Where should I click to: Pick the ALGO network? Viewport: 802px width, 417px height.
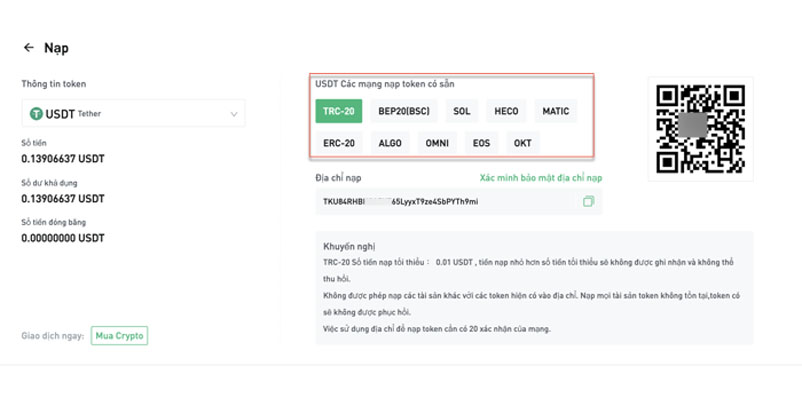[390, 143]
